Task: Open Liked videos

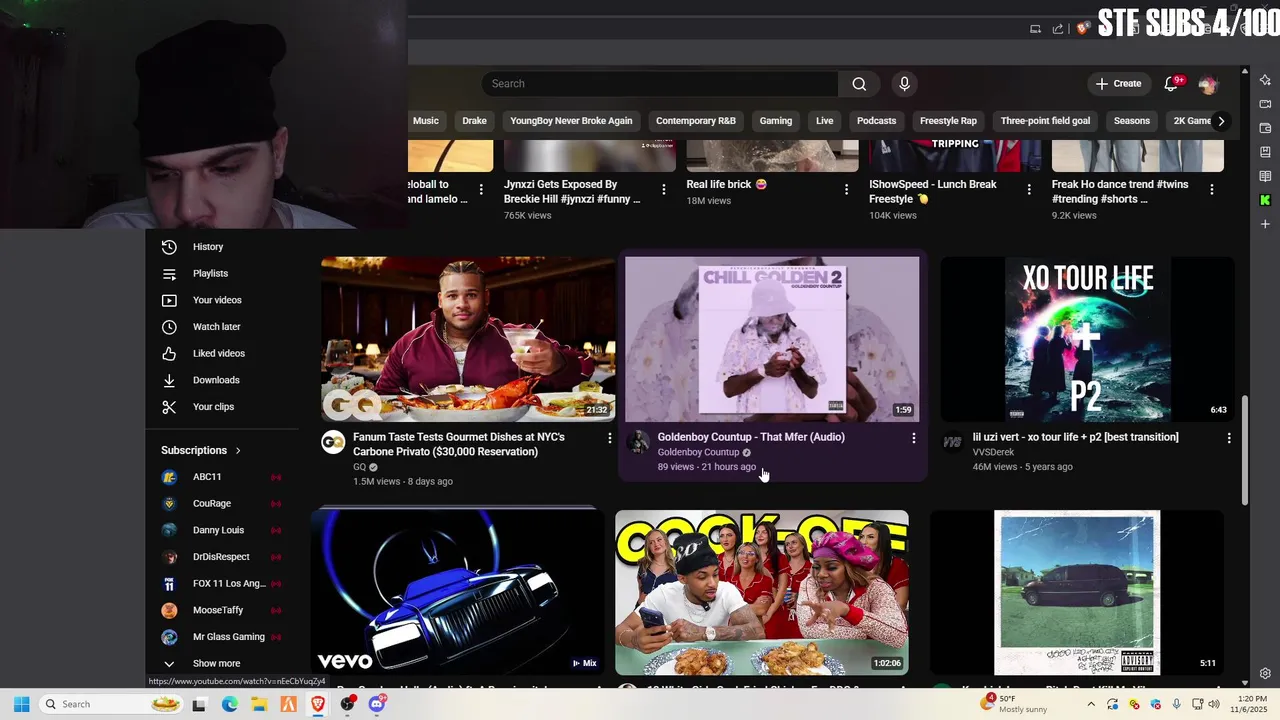Action: tap(220, 353)
